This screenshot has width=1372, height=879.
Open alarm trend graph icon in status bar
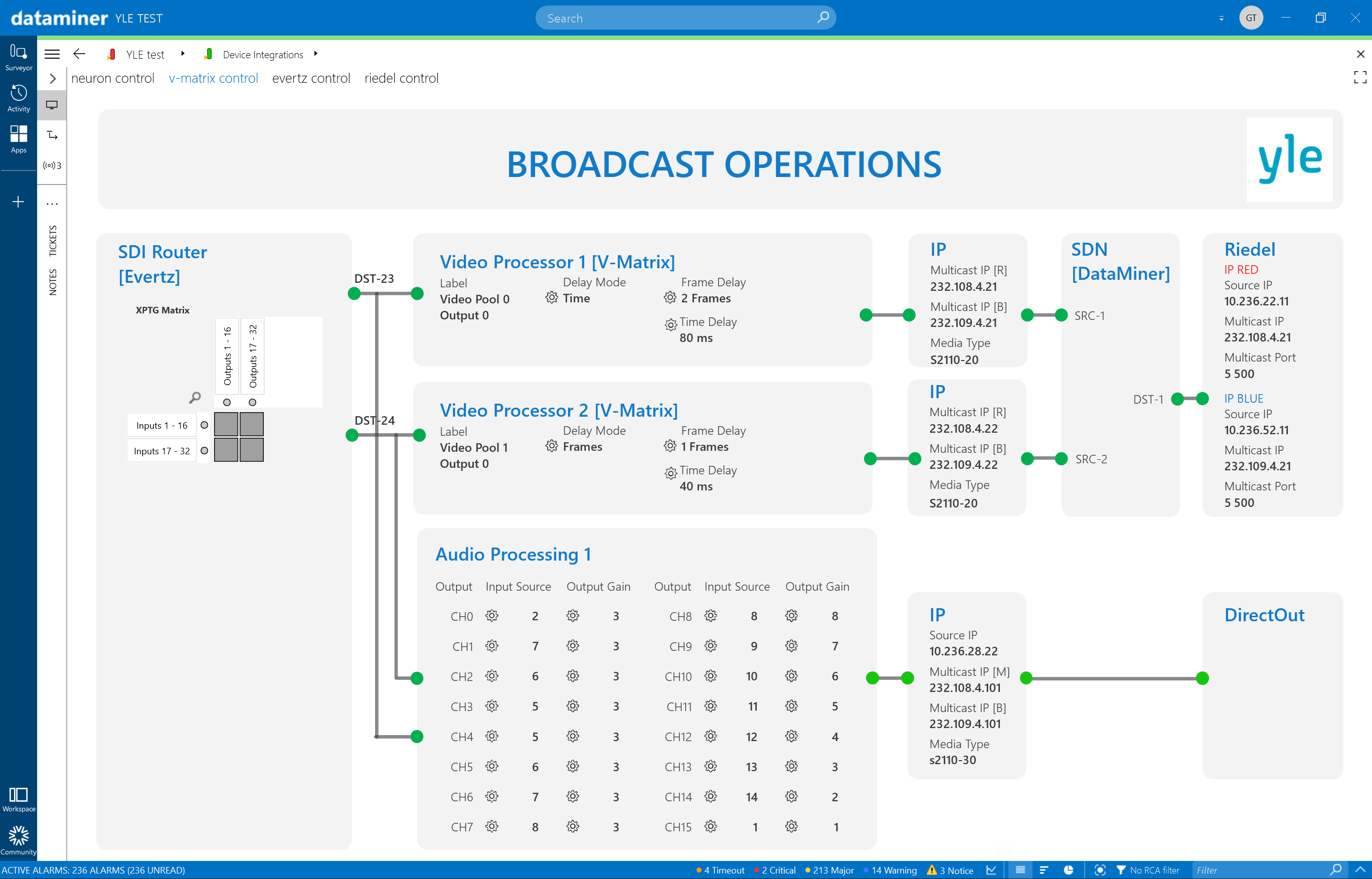click(991, 870)
